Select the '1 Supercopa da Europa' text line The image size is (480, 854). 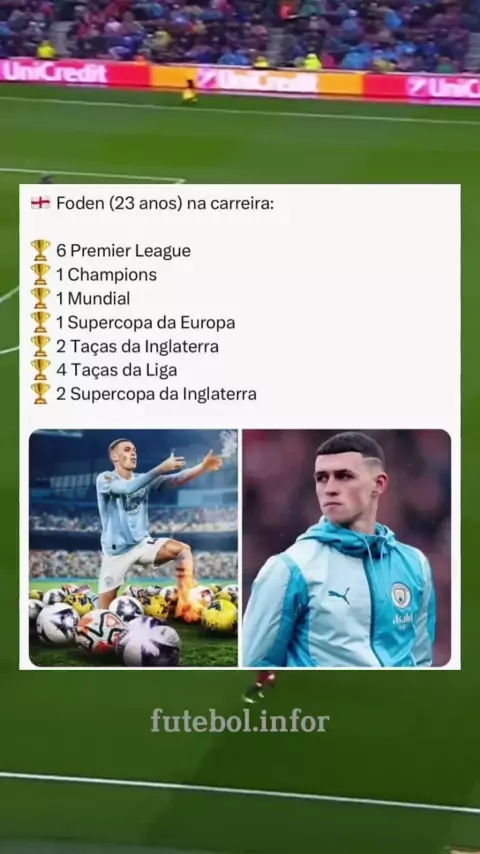(x=146, y=322)
